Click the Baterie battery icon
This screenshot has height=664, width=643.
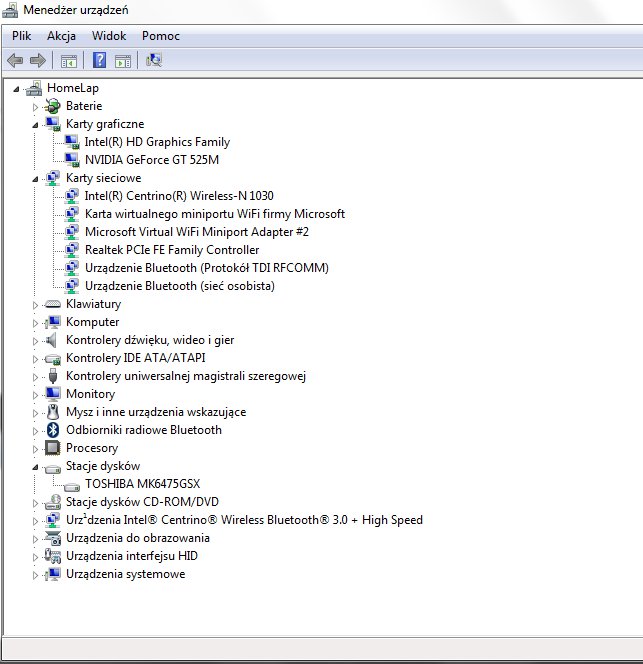(53, 106)
